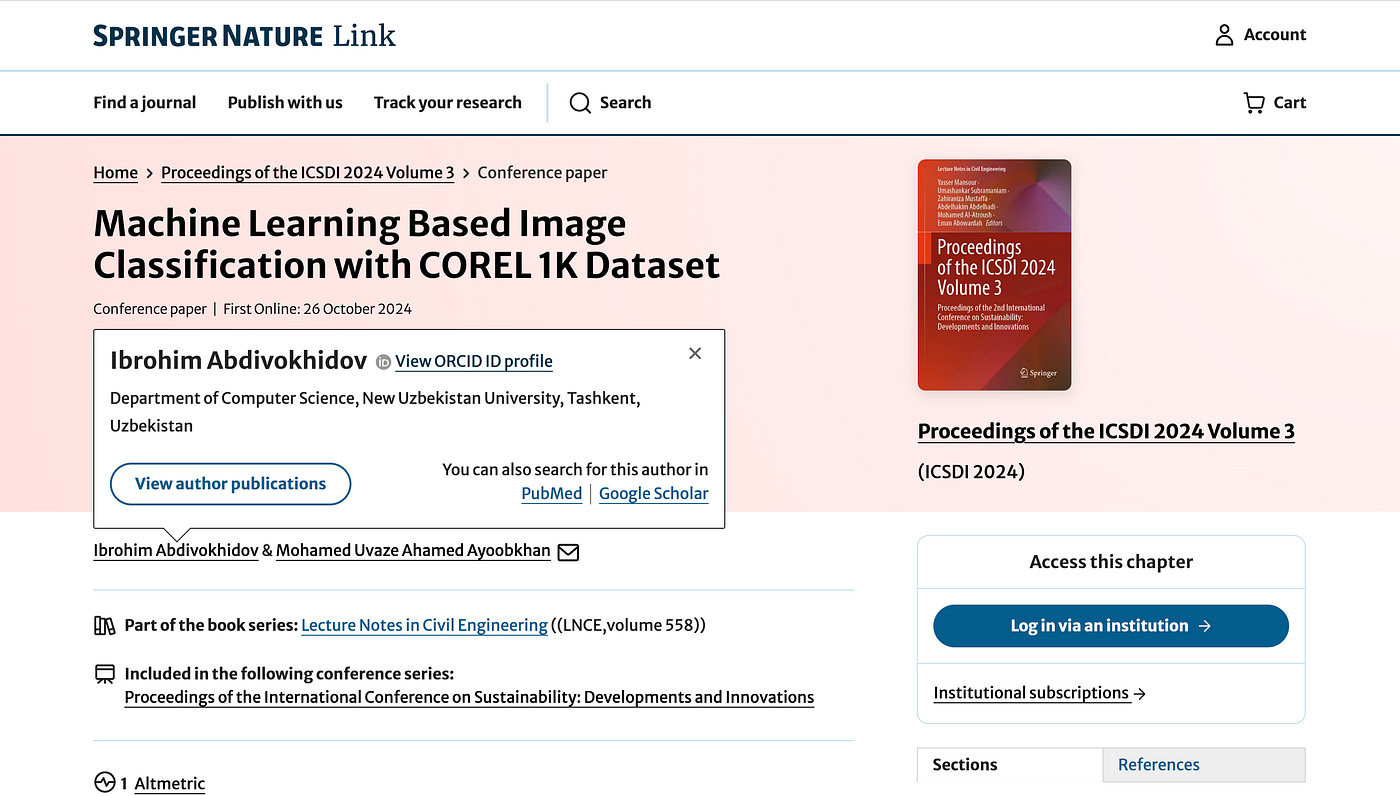Go to Home breadcrumb link

tap(116, 172)
